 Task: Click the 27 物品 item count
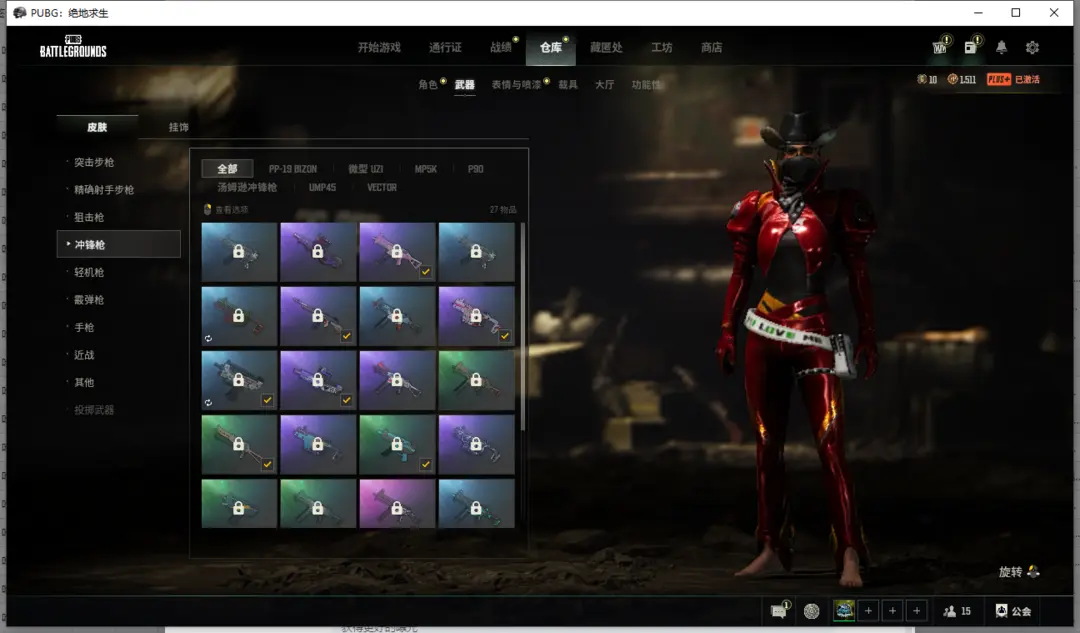pos(503,209)
